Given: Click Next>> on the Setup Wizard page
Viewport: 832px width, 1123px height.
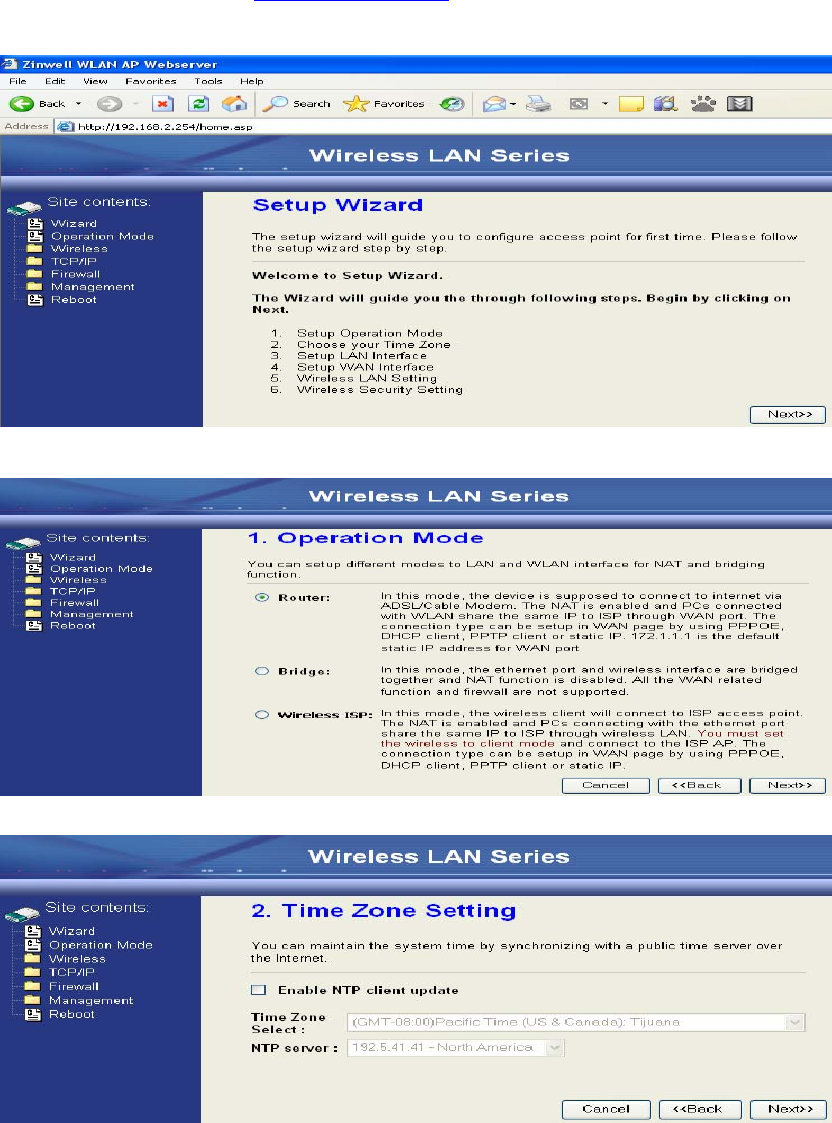Looking at the screenshot, I should pos(788,415).
